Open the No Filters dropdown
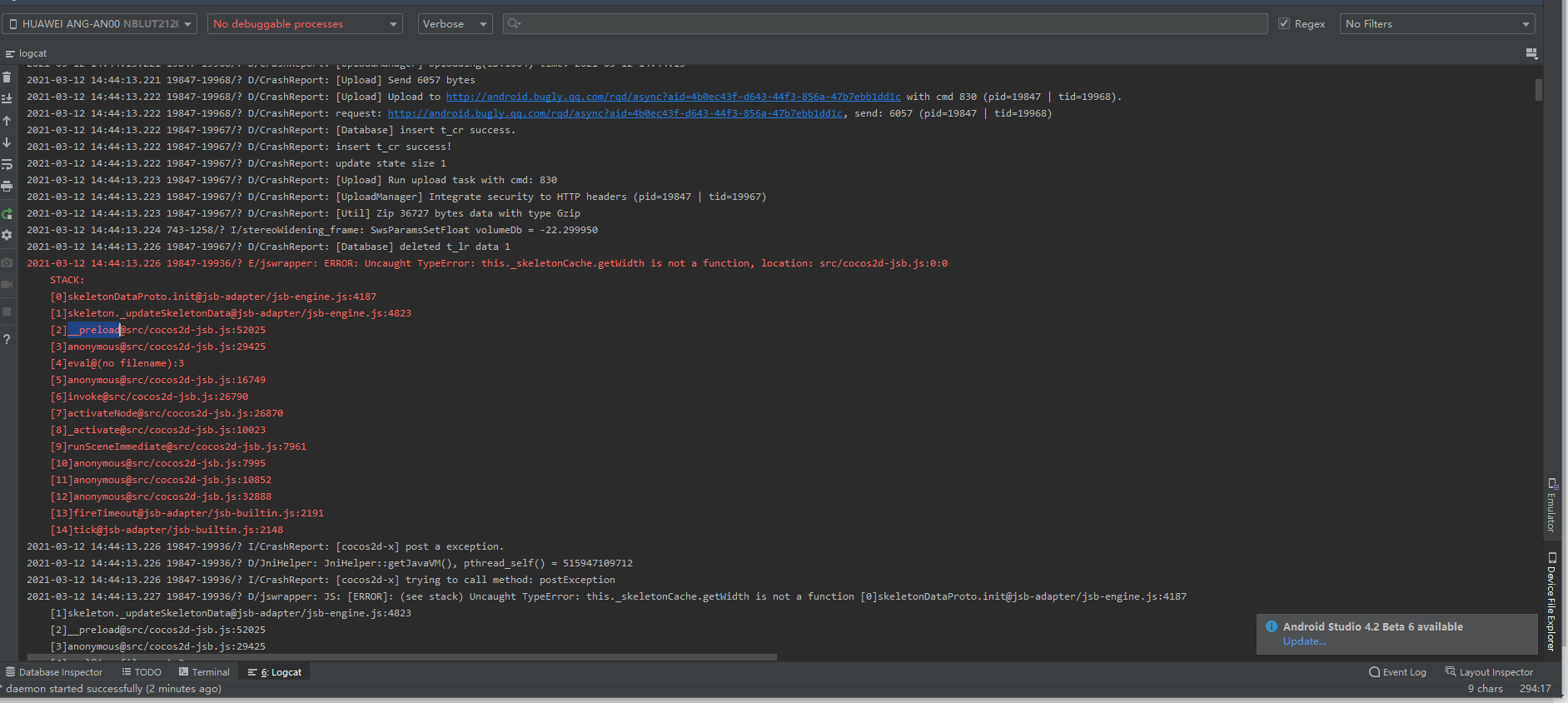1568x703 pixels. 1437,24
